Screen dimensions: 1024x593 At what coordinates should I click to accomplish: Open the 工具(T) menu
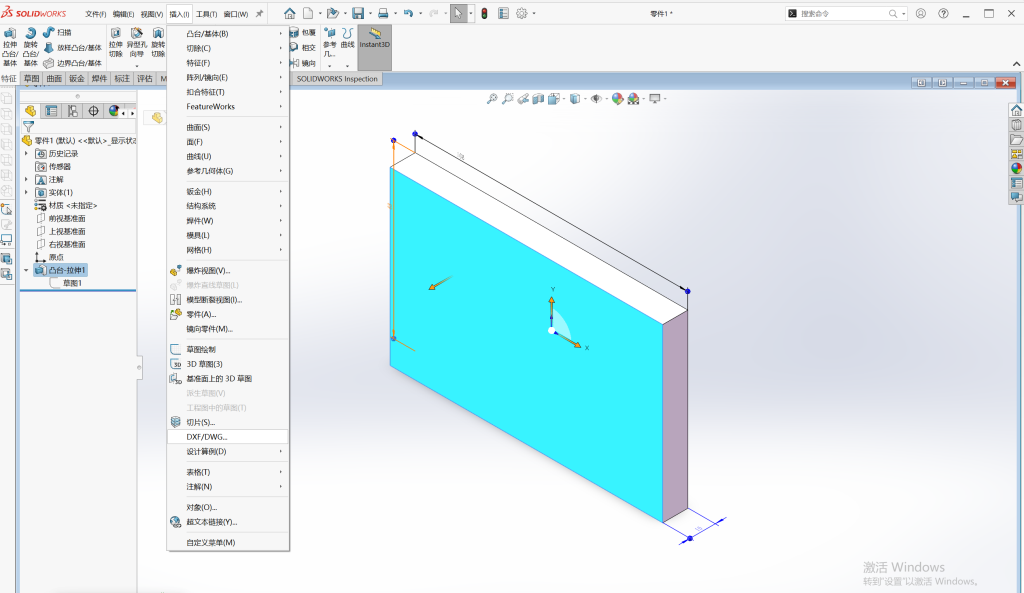(x=206, y=14)
